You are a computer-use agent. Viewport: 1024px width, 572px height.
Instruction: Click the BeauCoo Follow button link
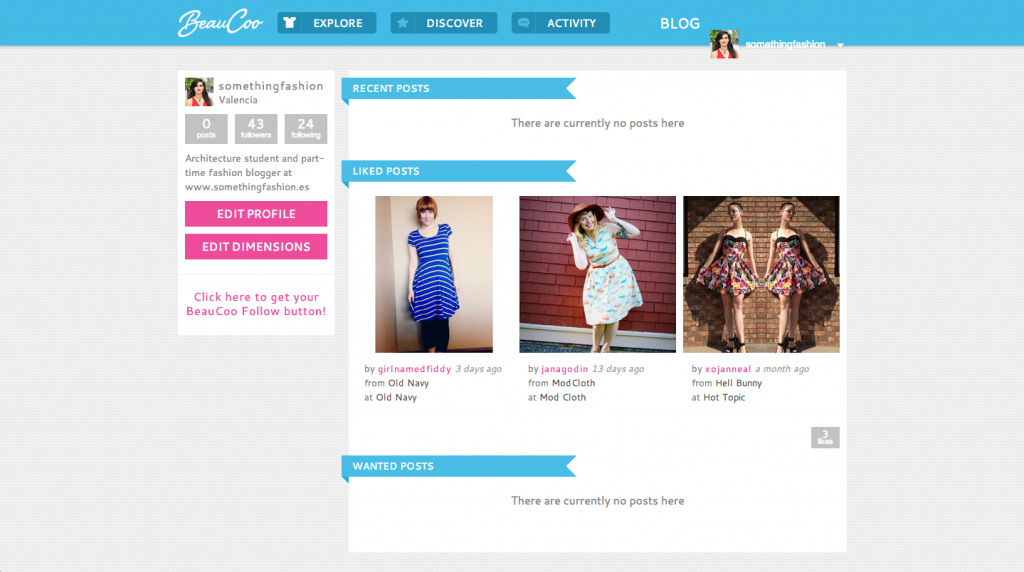point(256,304)
